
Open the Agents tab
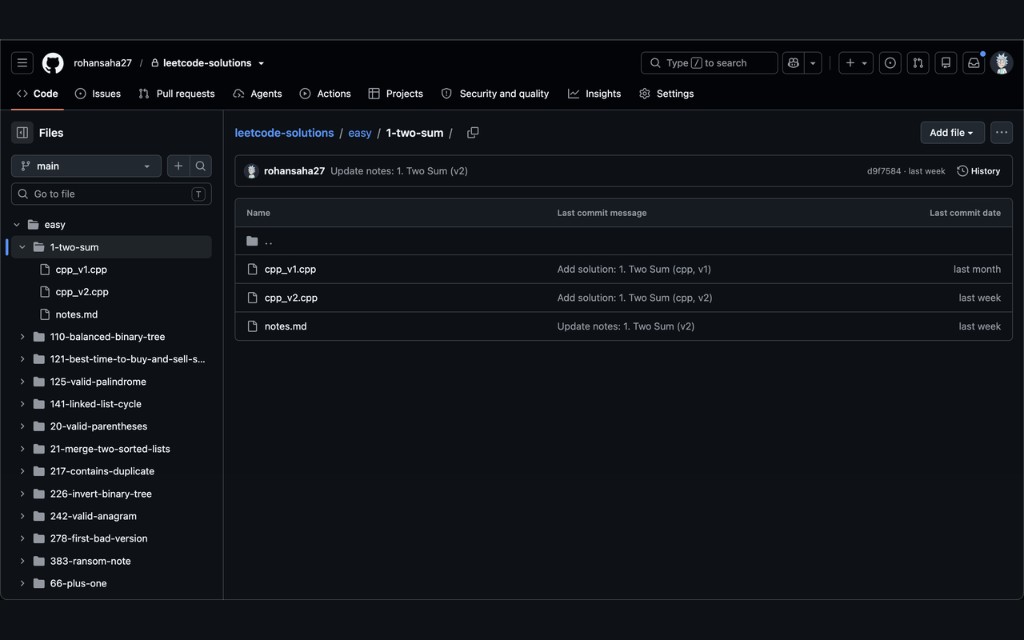click(257, 93)
